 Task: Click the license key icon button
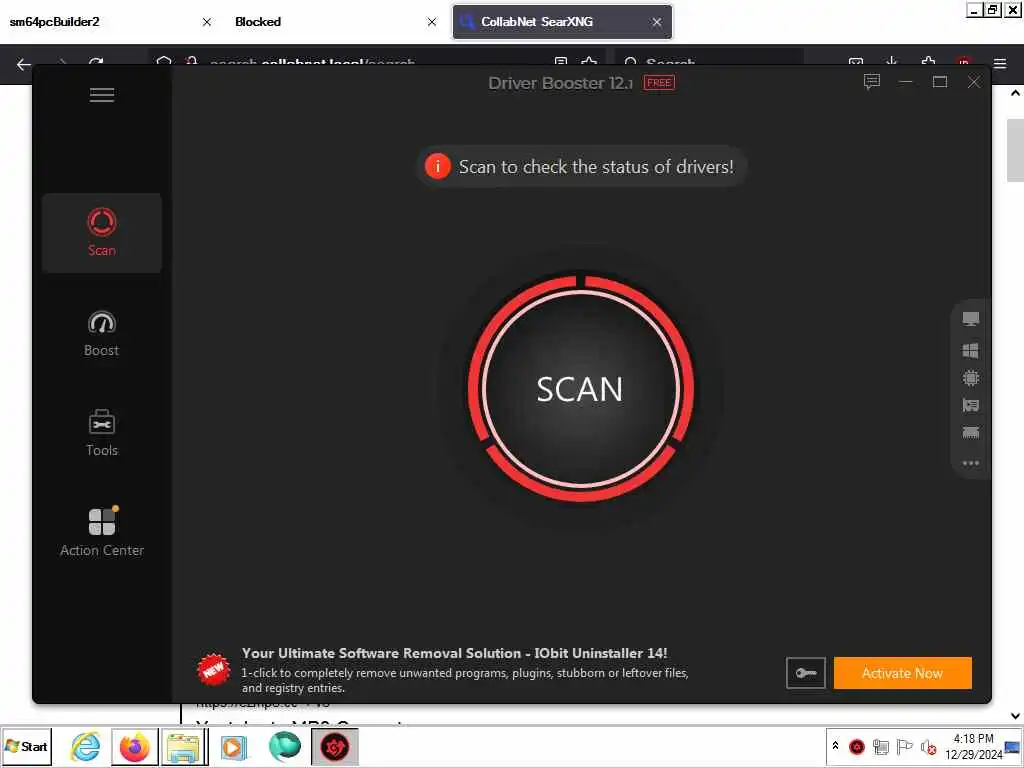806,673
